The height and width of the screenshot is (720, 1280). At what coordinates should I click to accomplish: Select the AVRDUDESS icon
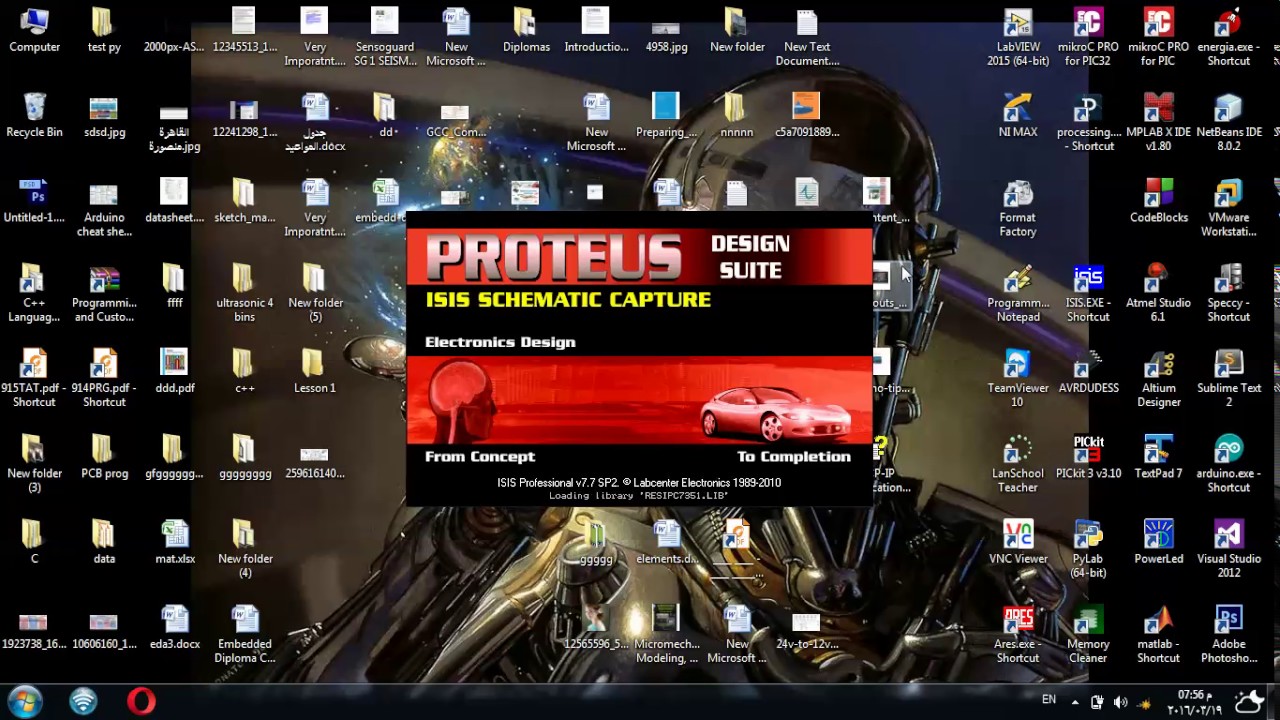tap(1088, 372)
